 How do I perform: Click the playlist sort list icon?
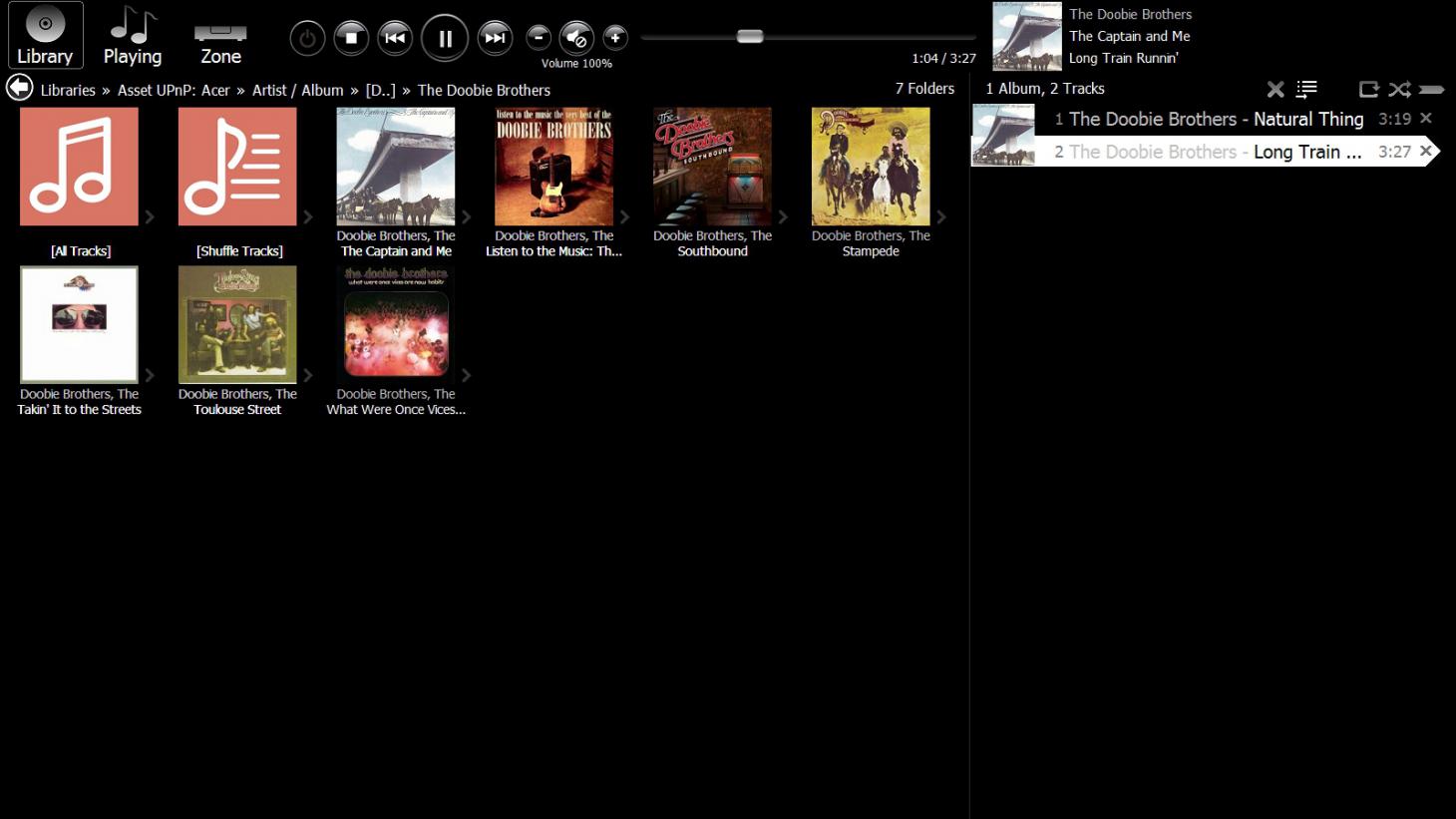click(1306, 89)
